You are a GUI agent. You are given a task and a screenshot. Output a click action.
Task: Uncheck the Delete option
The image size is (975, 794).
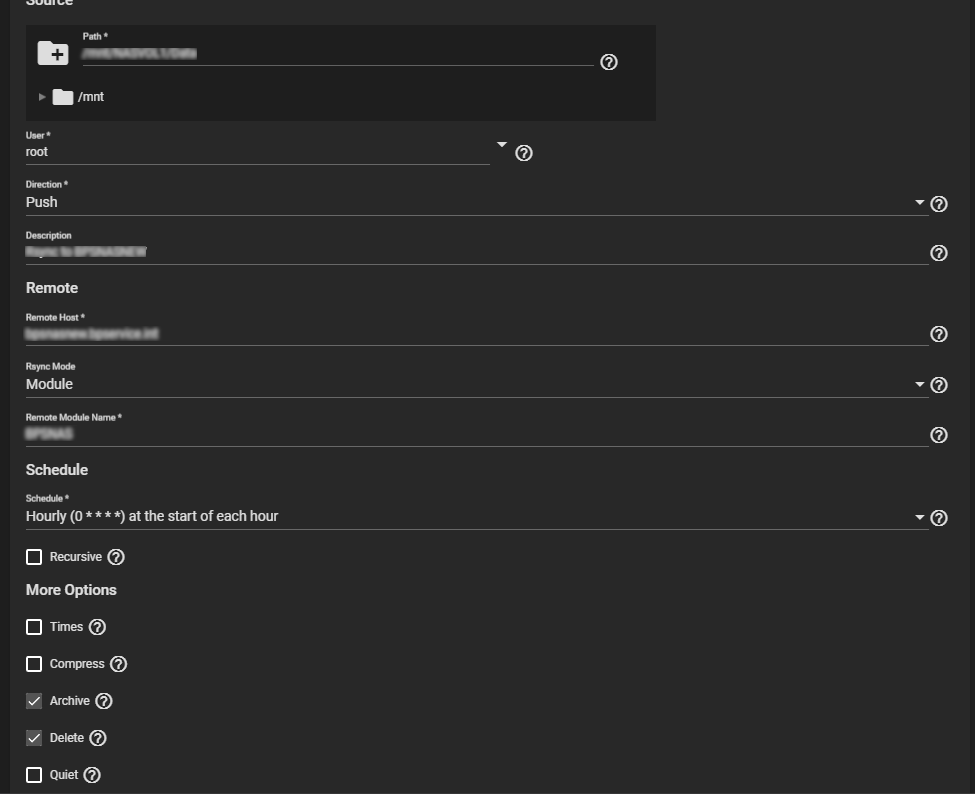(34, 737)
